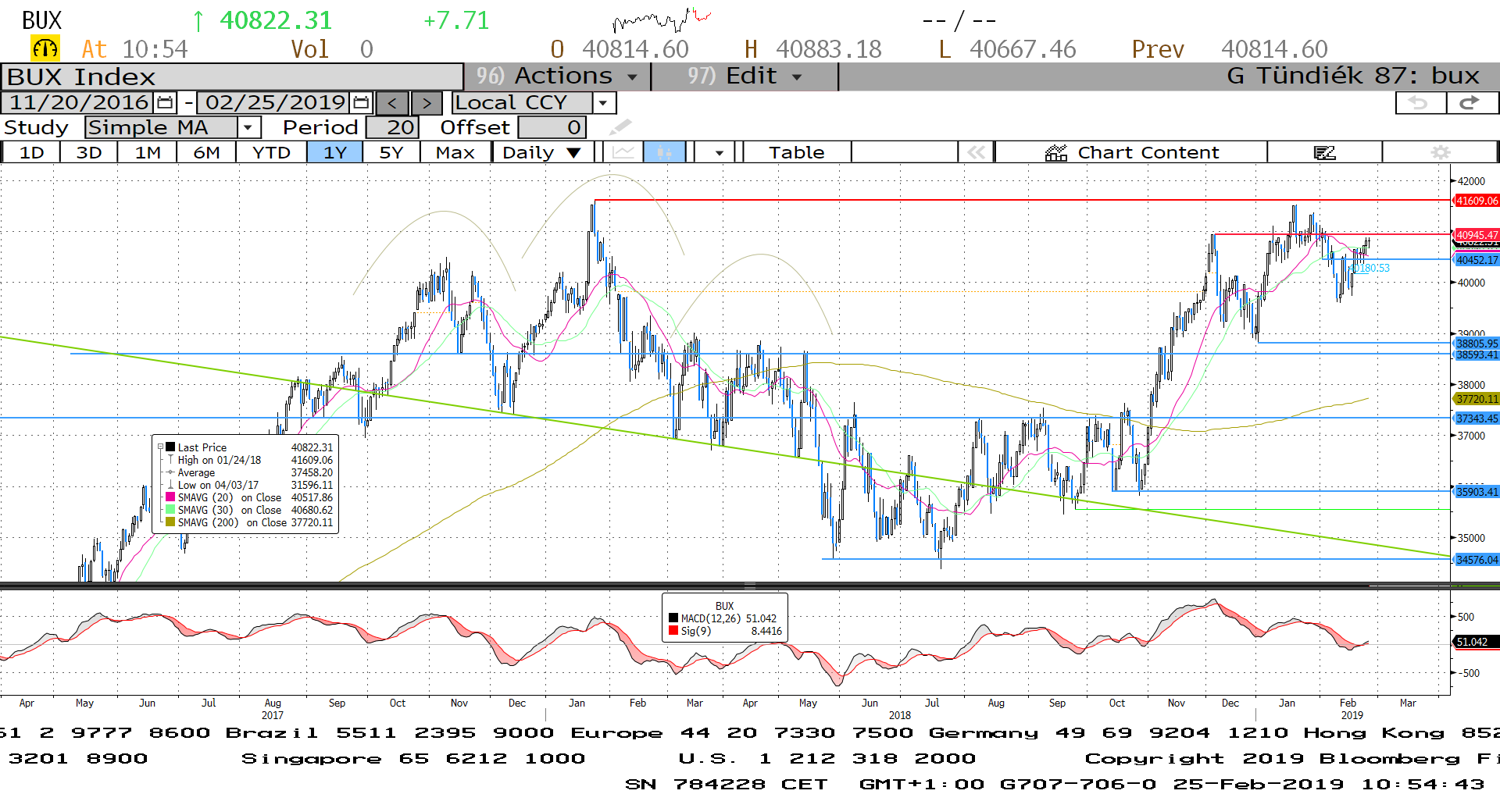Select the Max range tab
The image size is (1500, 812).
point(455,152)
